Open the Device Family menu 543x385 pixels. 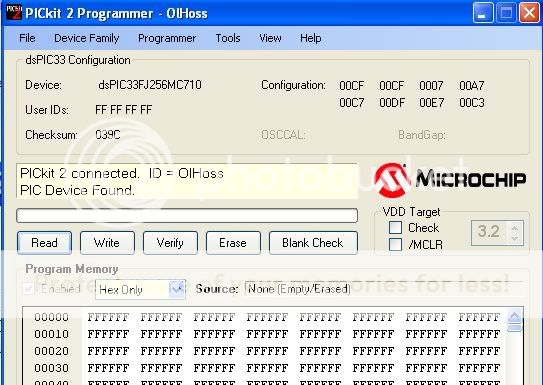click(x=87, y=38)
